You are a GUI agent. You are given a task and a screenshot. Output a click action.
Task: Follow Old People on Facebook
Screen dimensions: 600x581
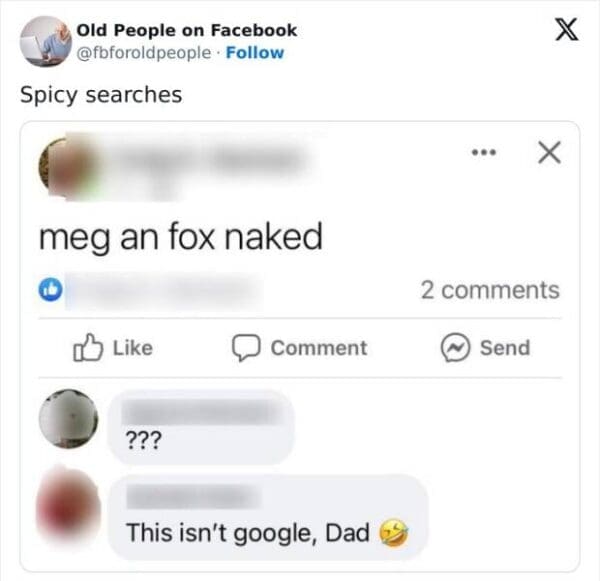coord(257,52)
